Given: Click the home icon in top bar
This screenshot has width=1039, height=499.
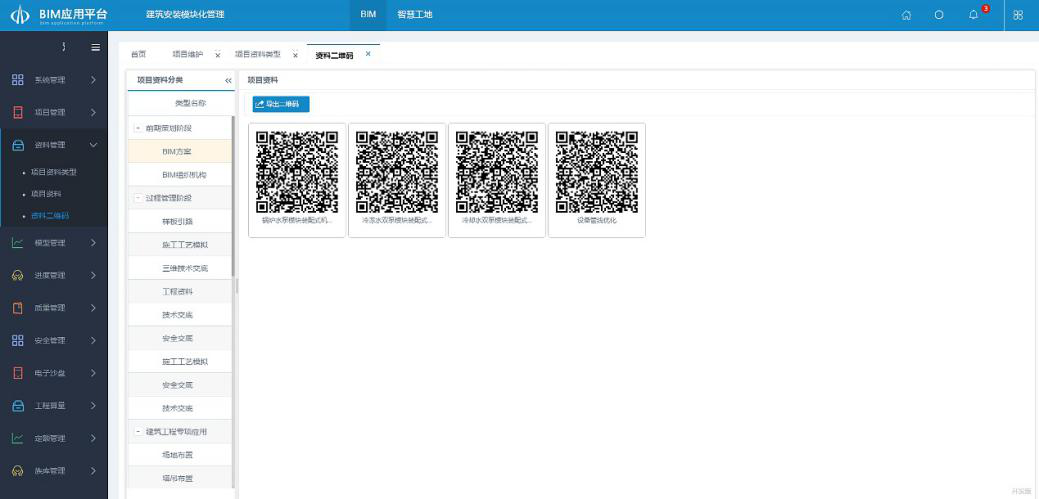Looking at the screenshot, I should pyautogui.click(x=906, y=15).
